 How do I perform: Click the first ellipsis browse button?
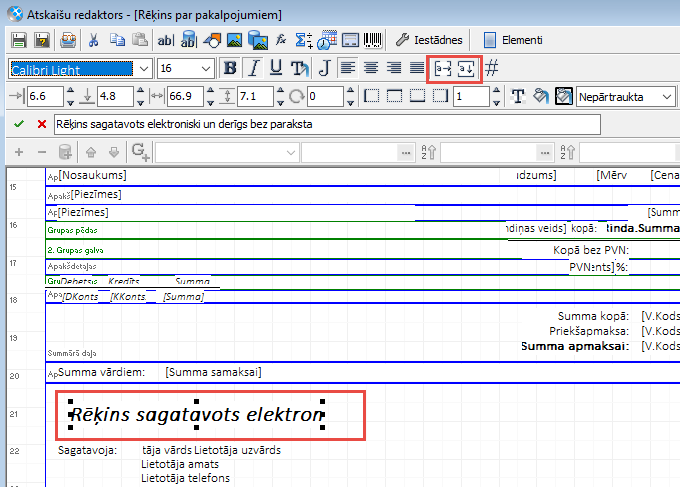(x=405, y=153)
